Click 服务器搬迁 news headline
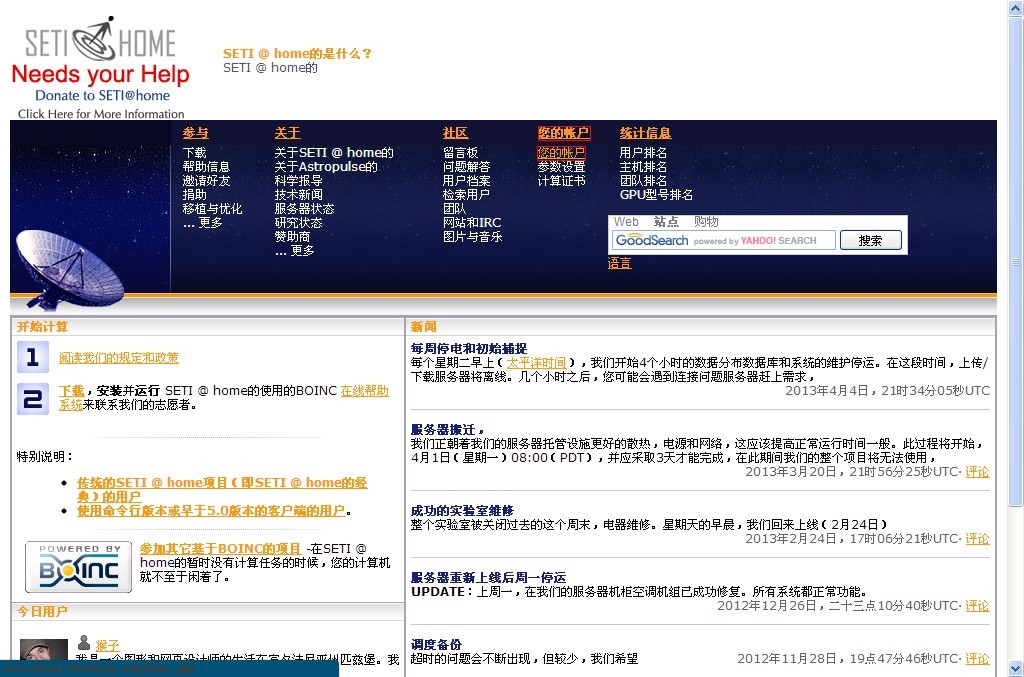Screen dimensions: 1024x677 click(447, 430)
